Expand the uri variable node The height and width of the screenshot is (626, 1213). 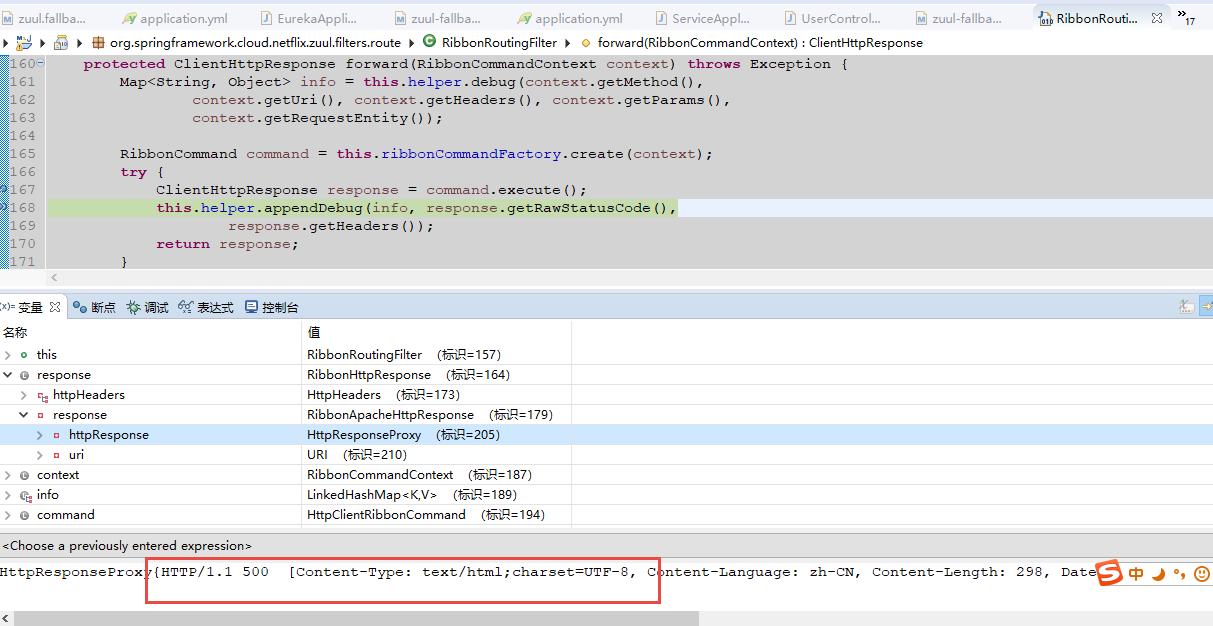click(x=40, y=455)
